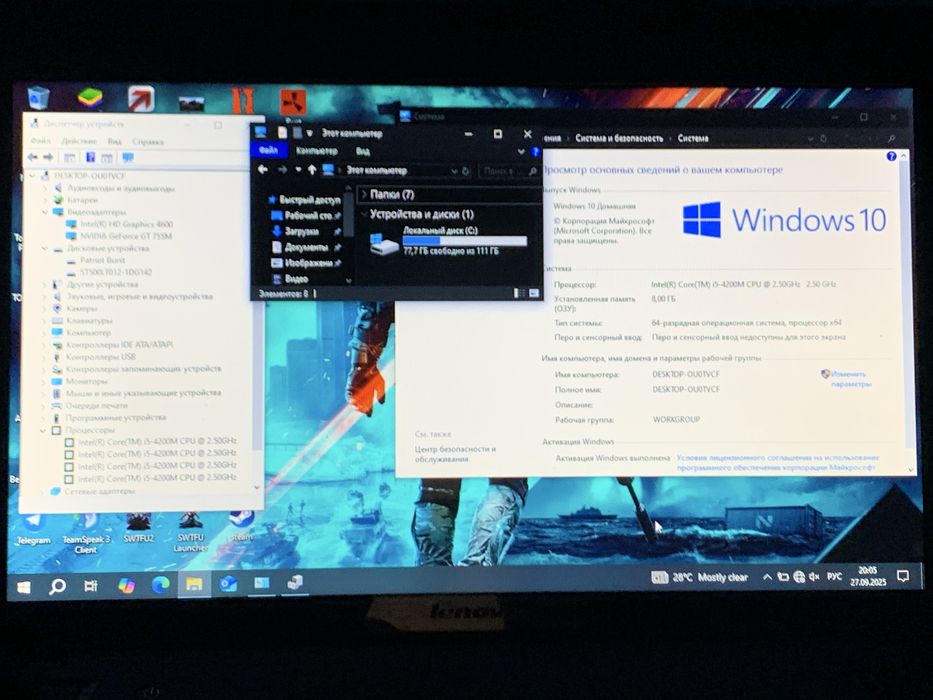Screen dimensions: 933x700
Task: Open Copilot from taskbar
Action: click(126, 586)
